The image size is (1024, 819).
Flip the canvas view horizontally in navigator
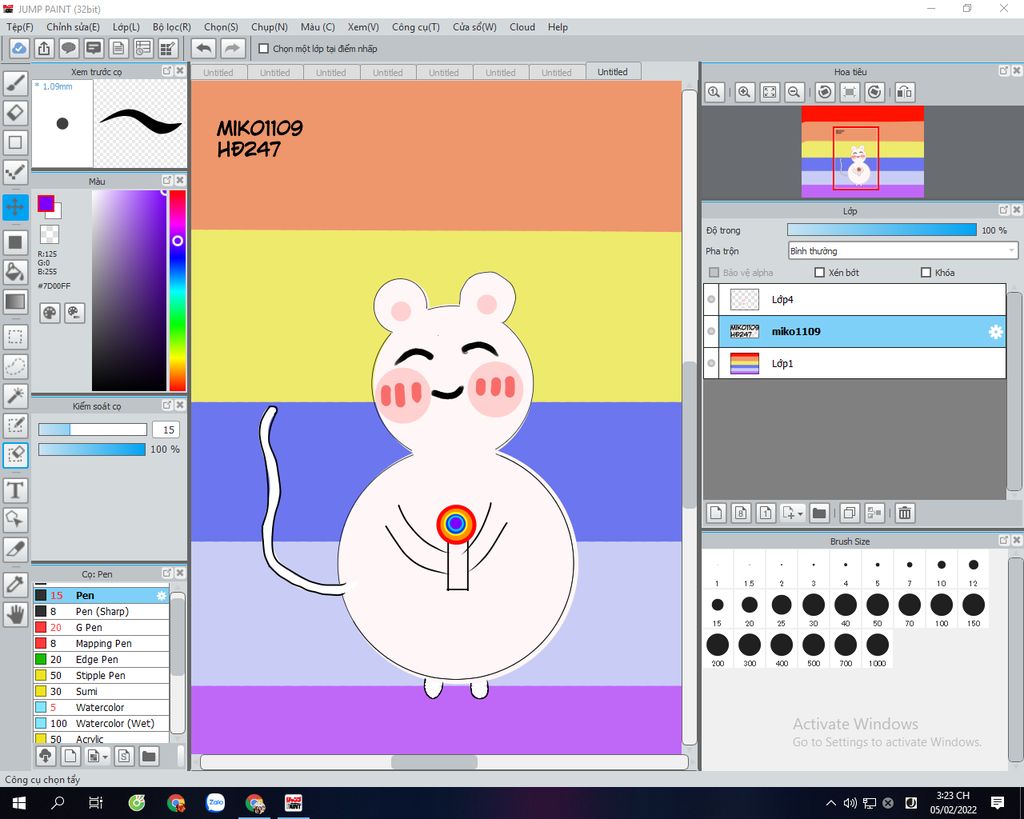tap(904, 92)
